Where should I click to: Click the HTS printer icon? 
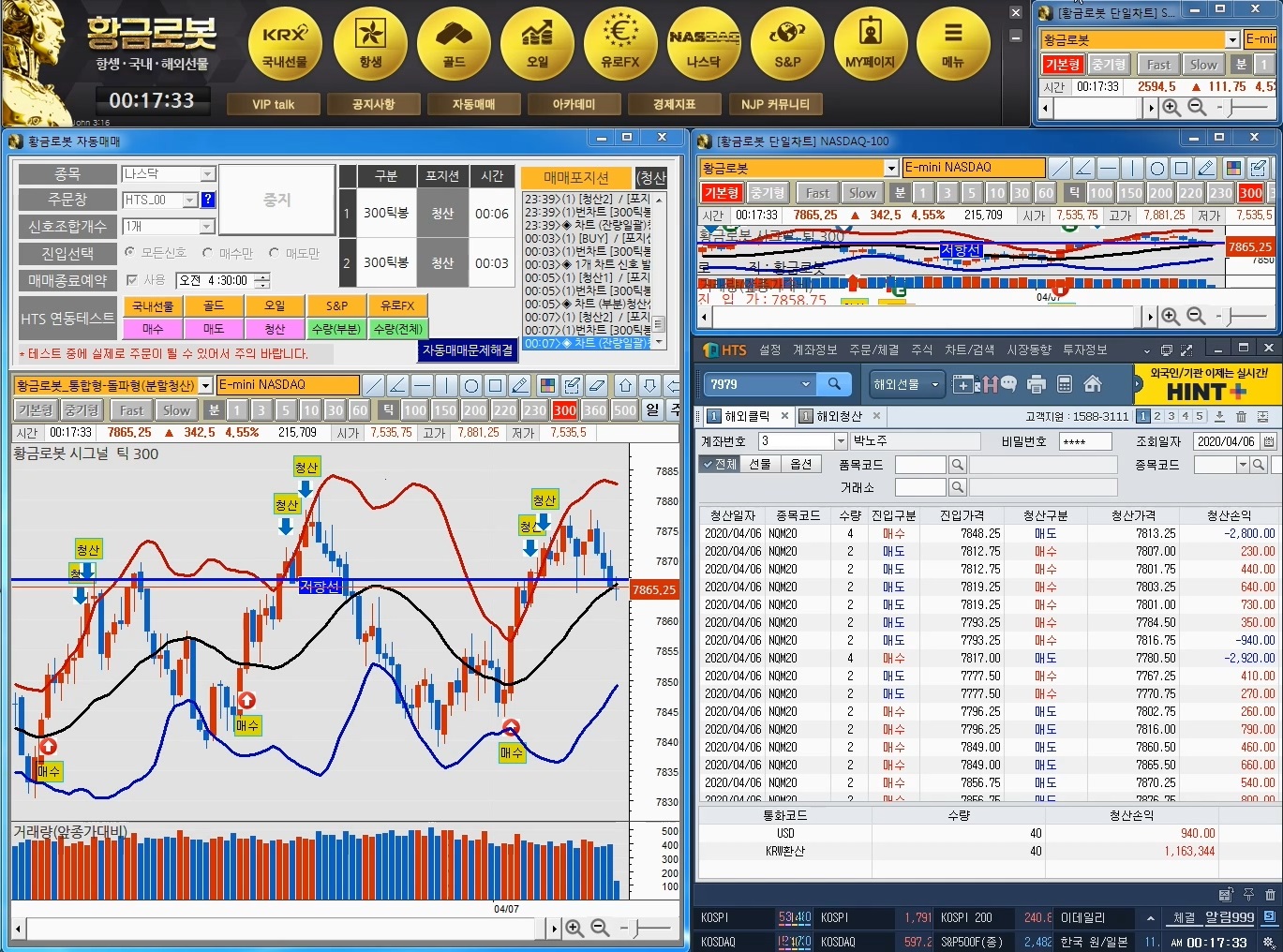tap(1036, 383)
